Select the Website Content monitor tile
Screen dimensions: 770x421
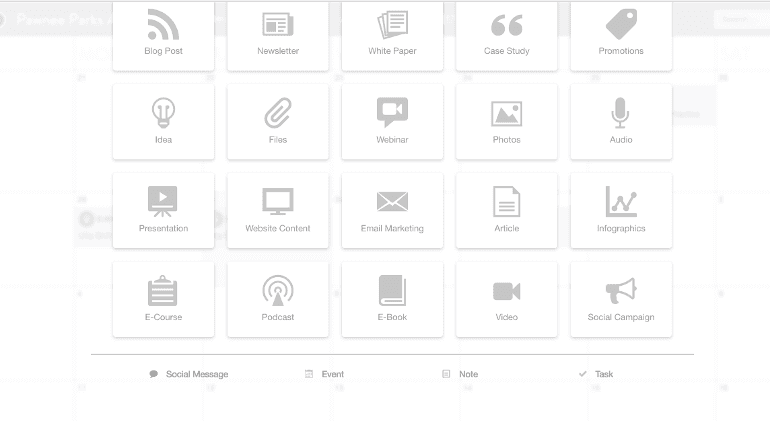click(278, 210)
